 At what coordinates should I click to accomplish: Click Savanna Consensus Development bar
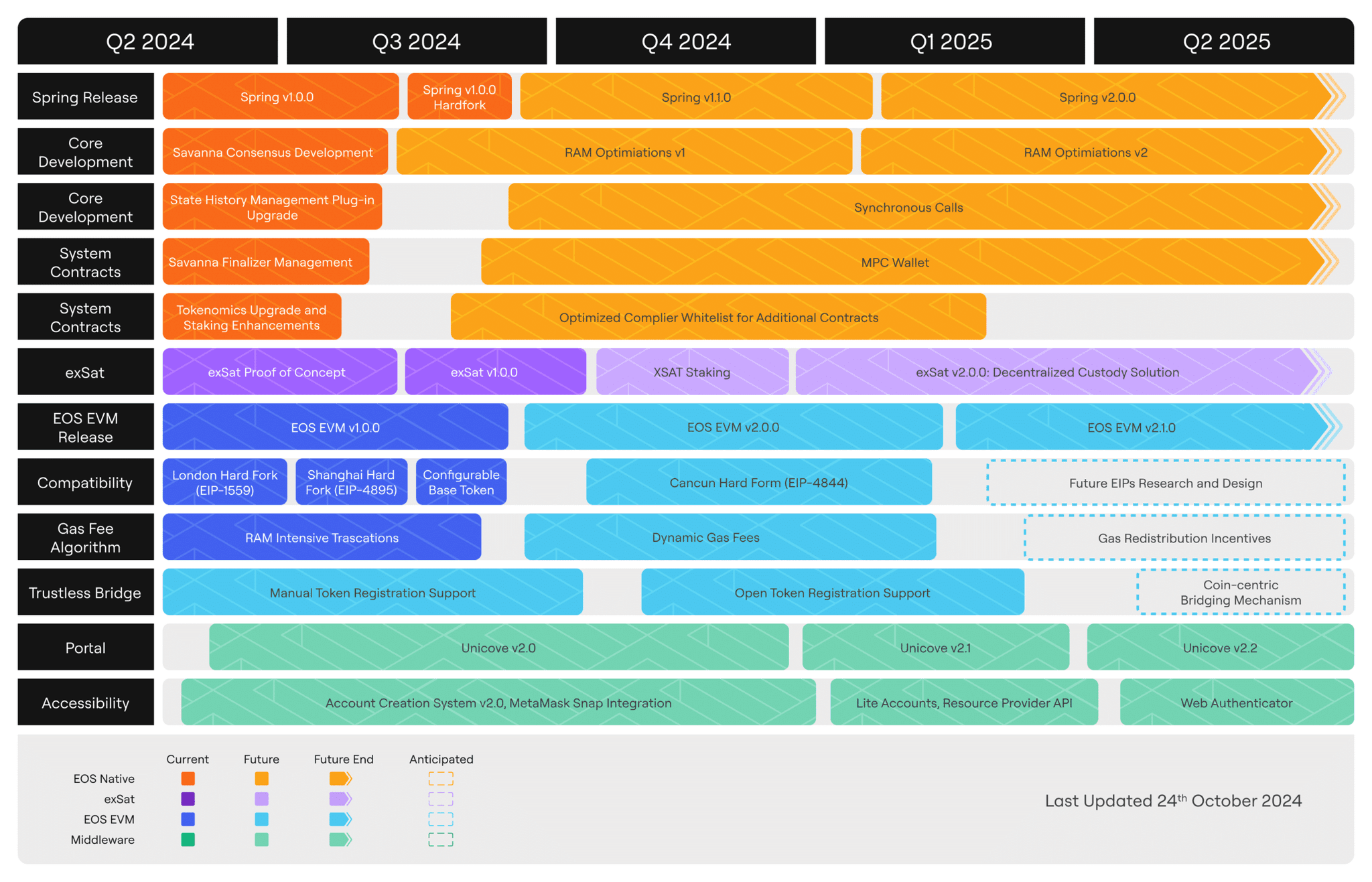(275, 152)
